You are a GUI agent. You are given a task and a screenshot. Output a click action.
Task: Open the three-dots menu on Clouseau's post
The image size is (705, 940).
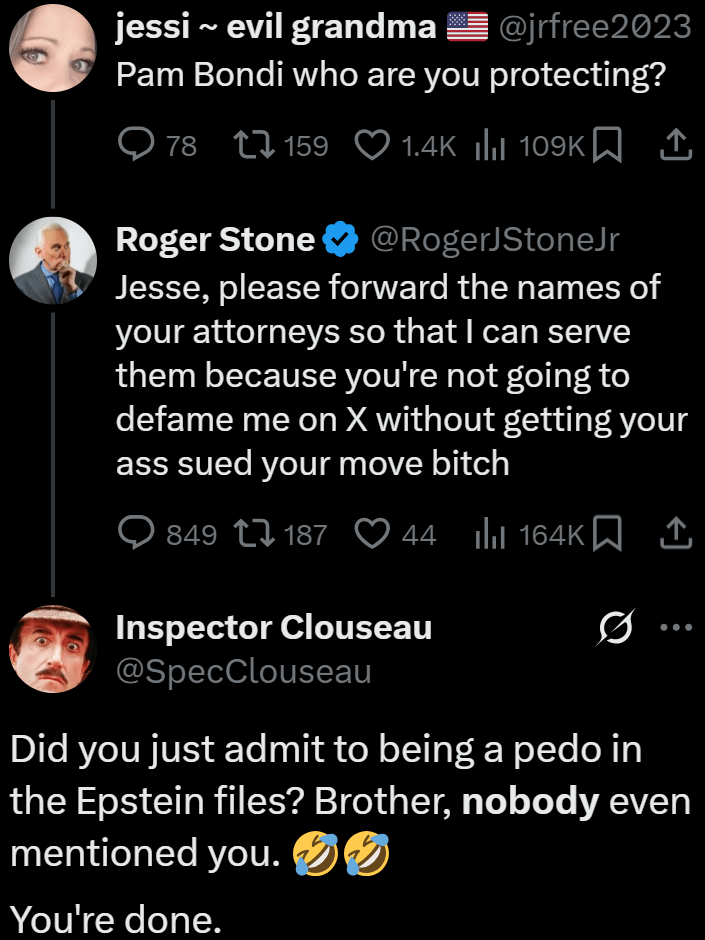677,628
